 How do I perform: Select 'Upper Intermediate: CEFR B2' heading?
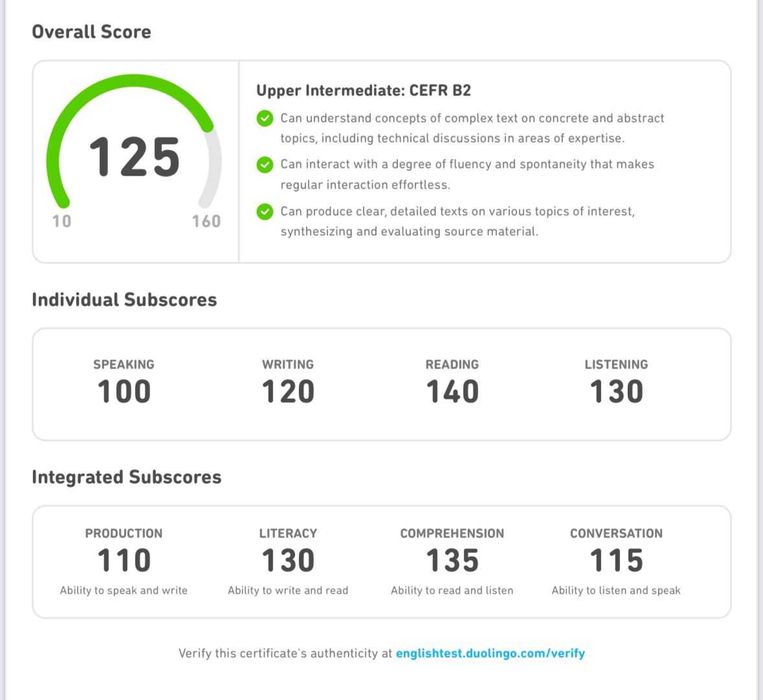(363, 90)
